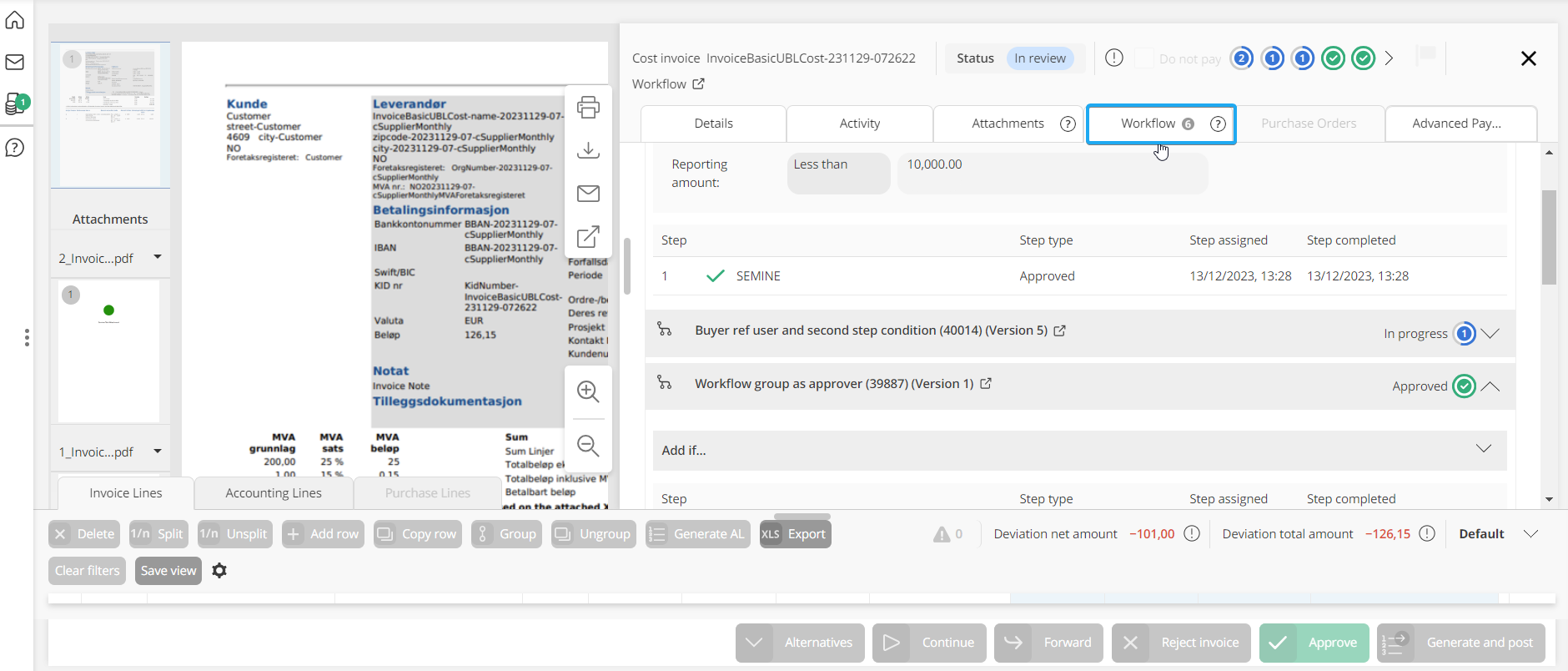Select the first page thumbnail of the invoice
This screenshot has height=671, width=1568.
click(110, 115)
